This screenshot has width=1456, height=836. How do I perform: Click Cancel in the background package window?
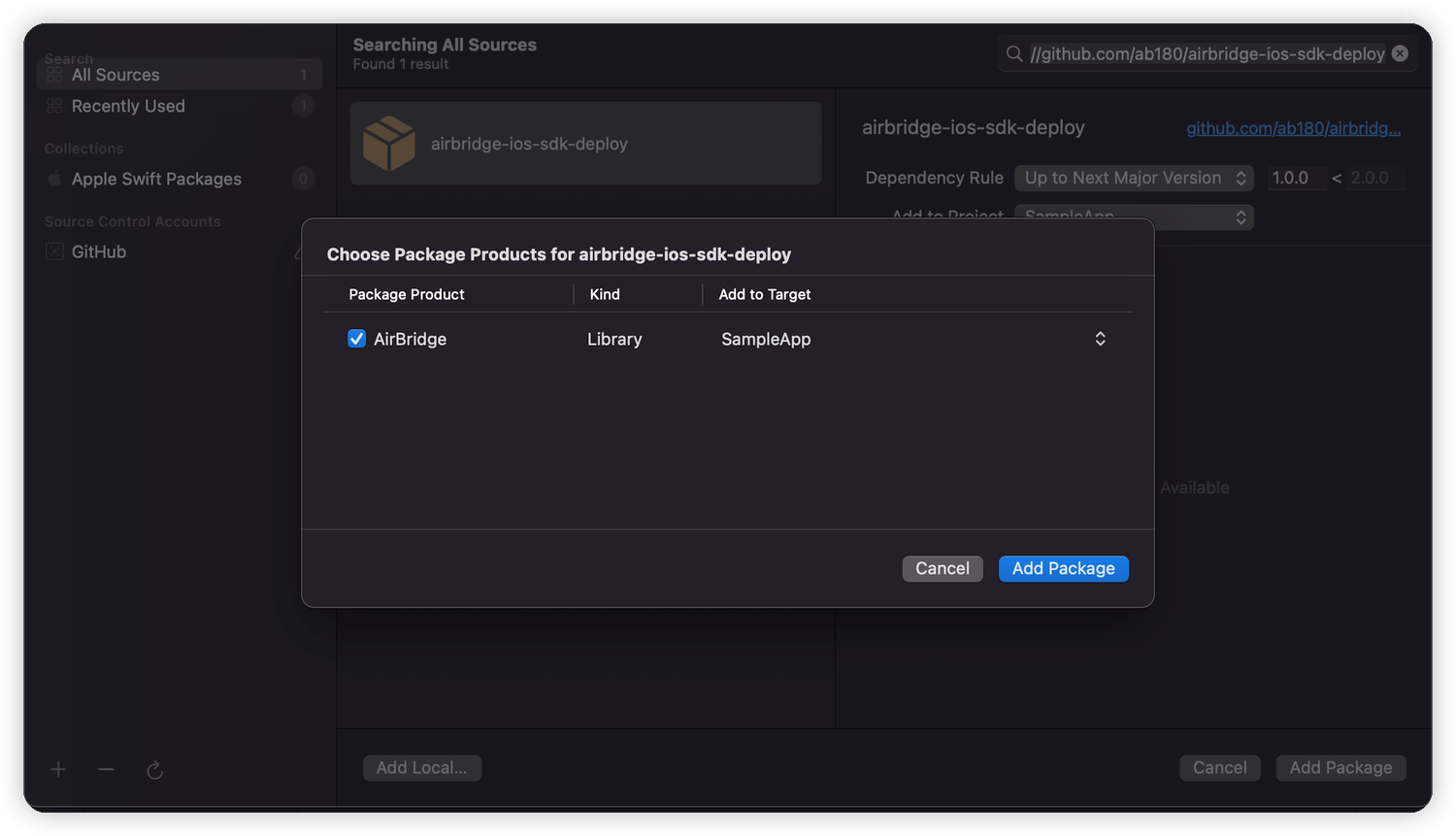click(x=1219, y=768)
